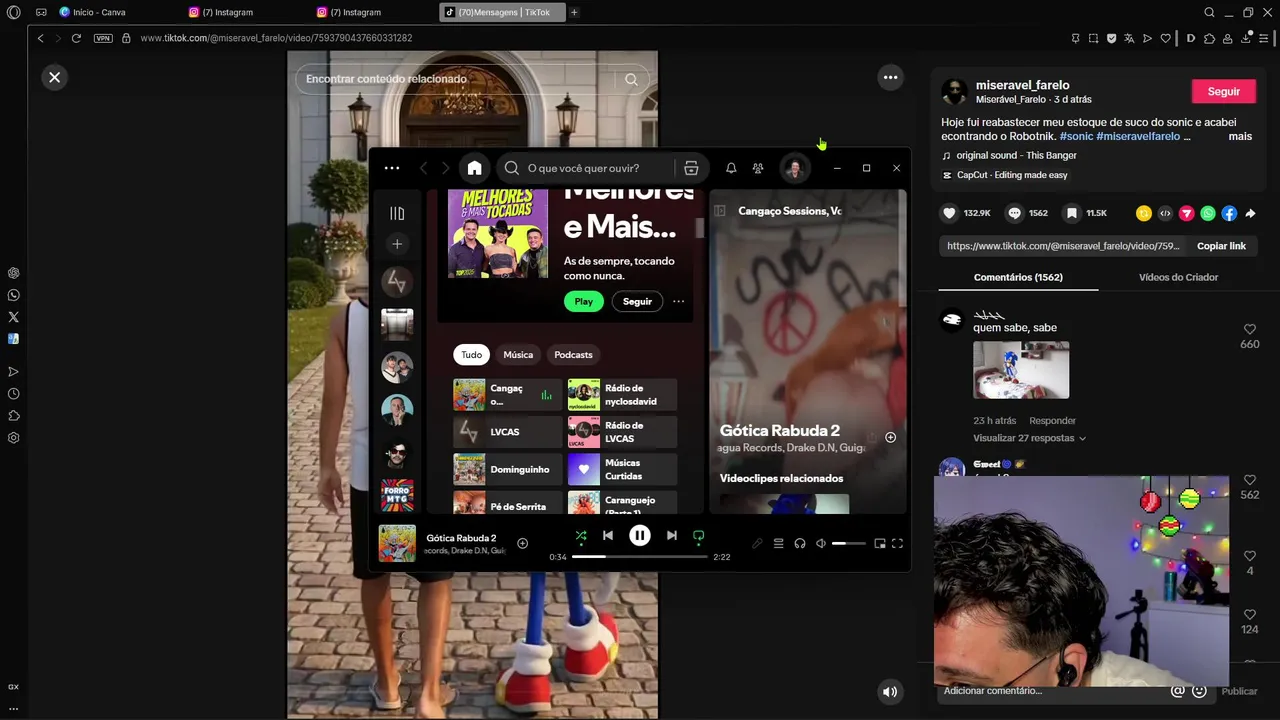Seek in the Spotify song progress bar
Image resolution: width=1280 pixels, height=720 pixels.
pyautogui.click(x=640, y=556)
